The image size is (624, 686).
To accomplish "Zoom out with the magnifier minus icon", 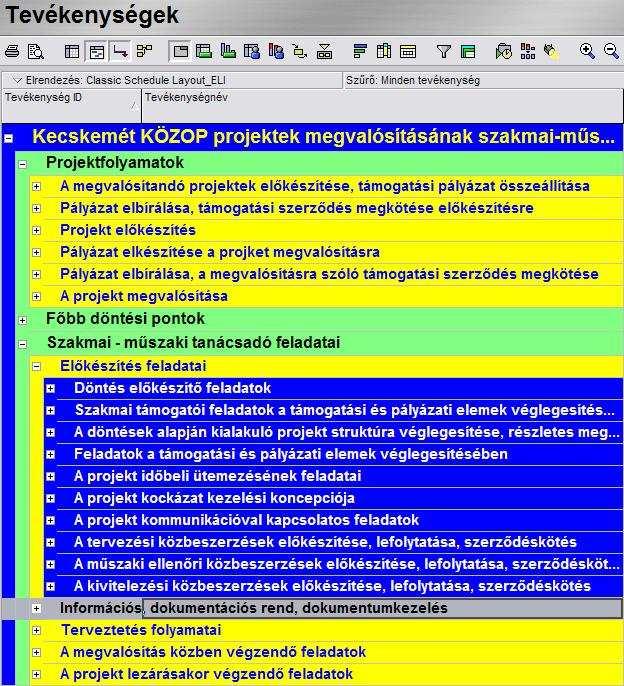I will coord(611,52).
